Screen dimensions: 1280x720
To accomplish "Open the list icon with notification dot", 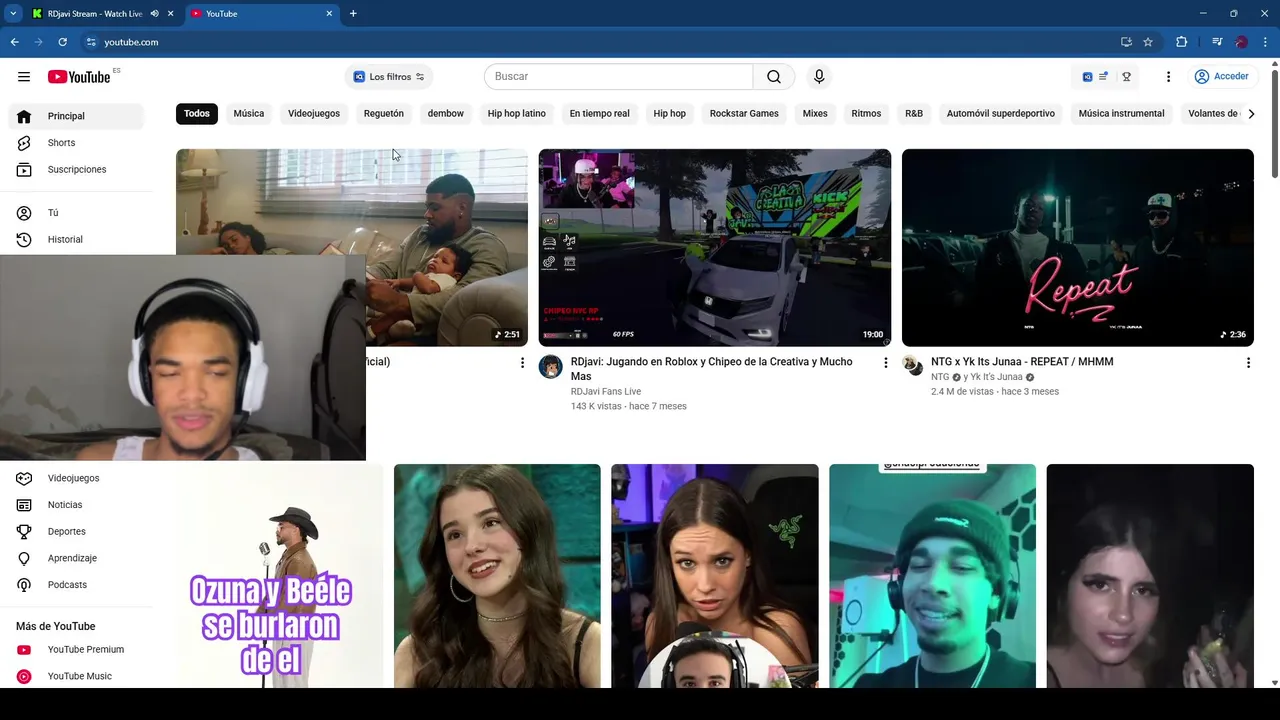I will pyautogui.click(x=1104, y=77).
